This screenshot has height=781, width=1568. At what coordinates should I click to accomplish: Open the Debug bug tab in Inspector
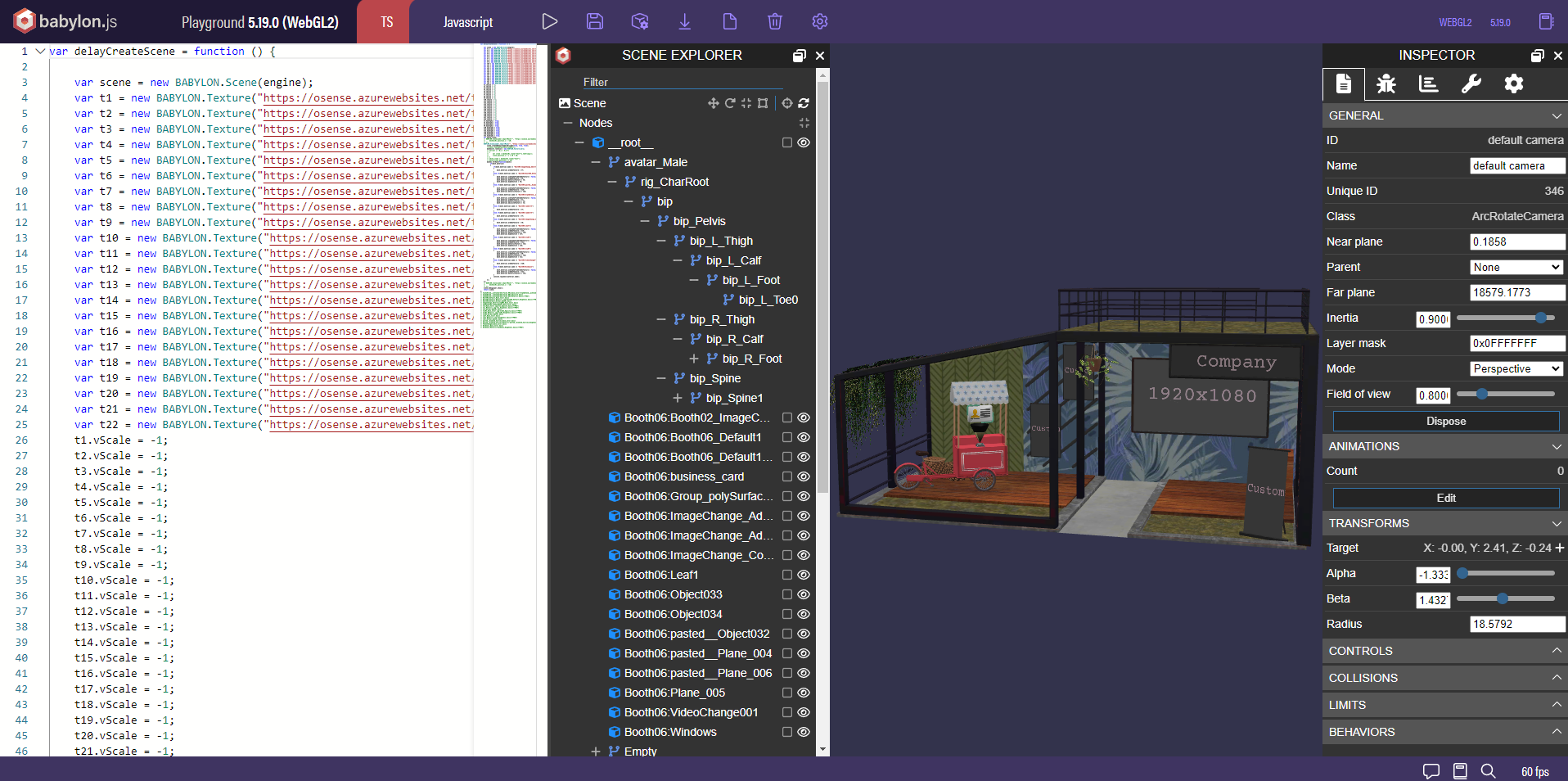[x=1386, y=84]
